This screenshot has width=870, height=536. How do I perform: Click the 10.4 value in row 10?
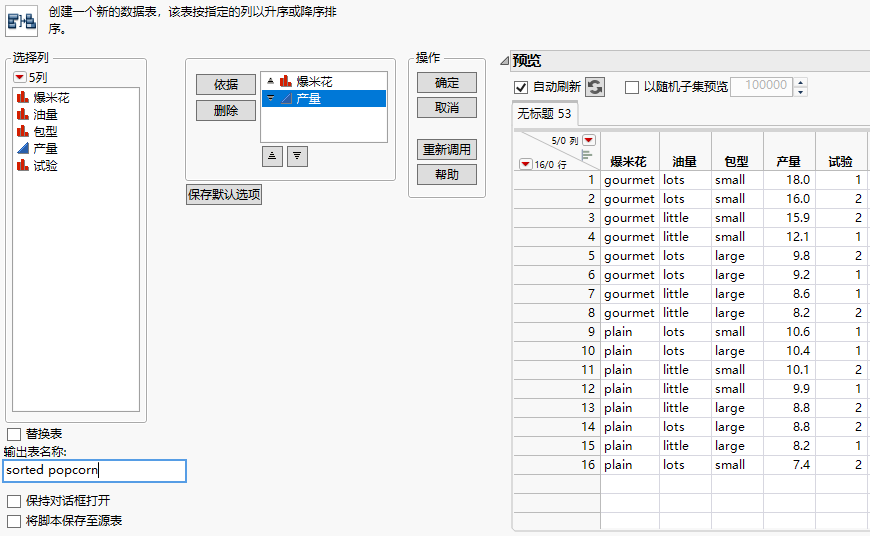point(798,351)
